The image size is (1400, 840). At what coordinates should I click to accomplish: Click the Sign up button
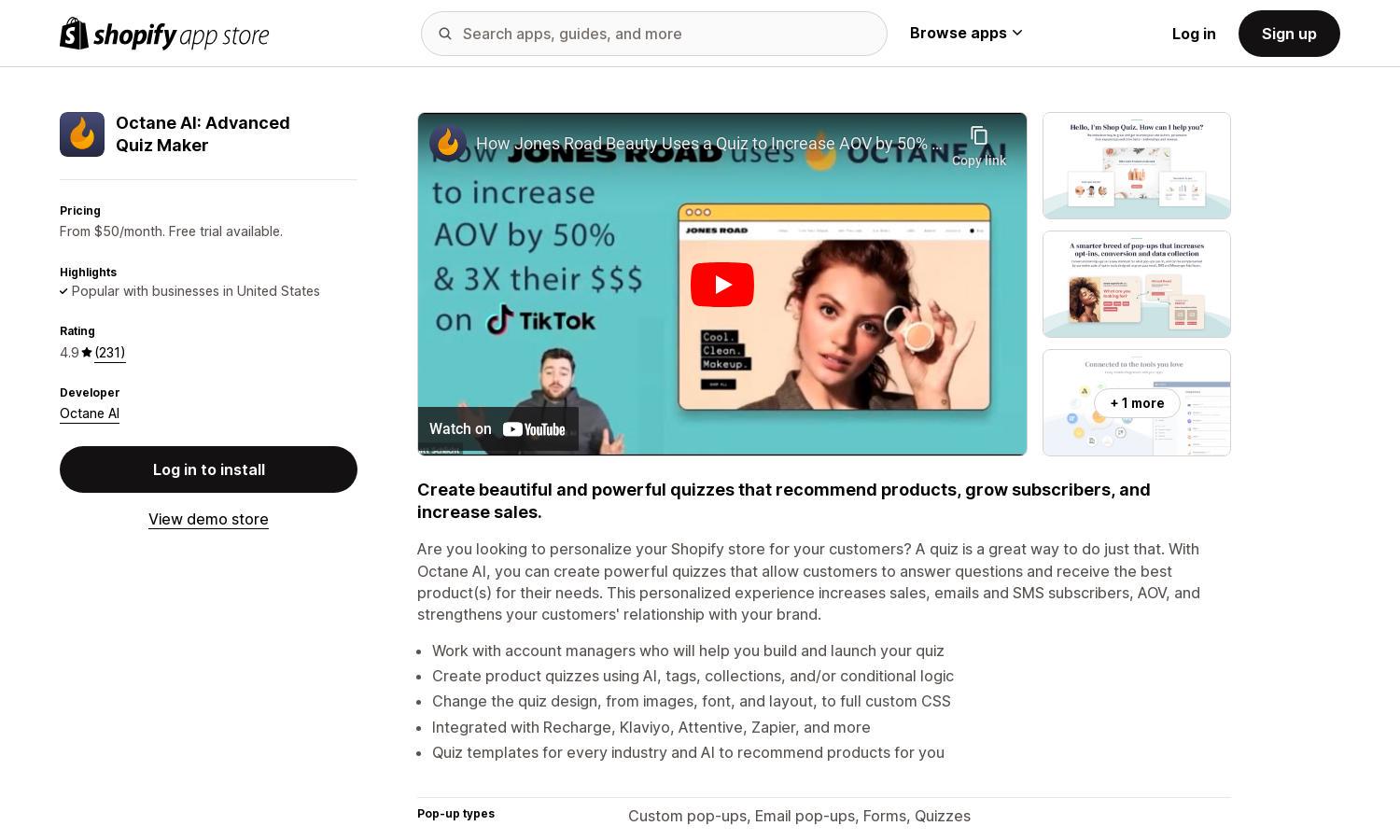tap(1289, 34)
